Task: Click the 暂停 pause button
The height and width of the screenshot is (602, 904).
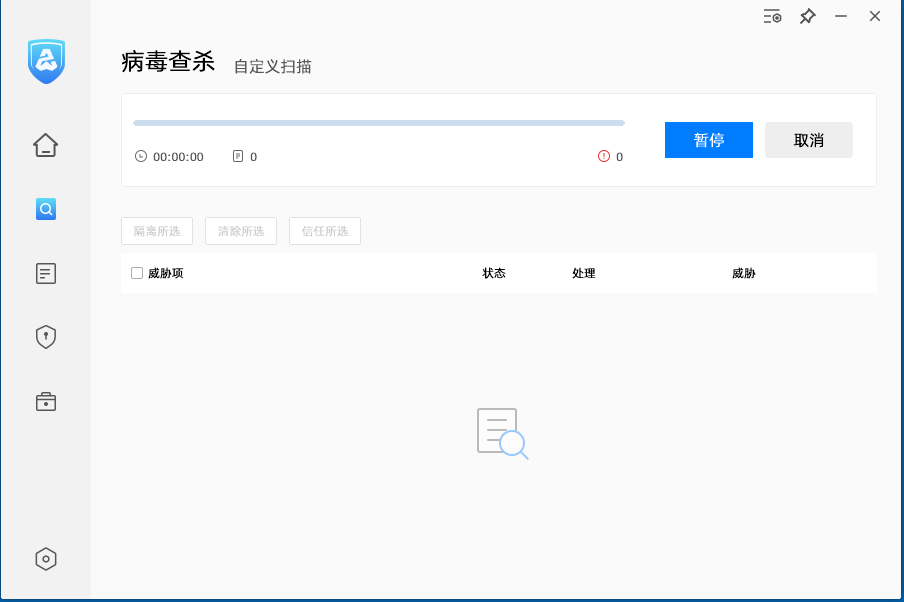Action: pos(709,140)
